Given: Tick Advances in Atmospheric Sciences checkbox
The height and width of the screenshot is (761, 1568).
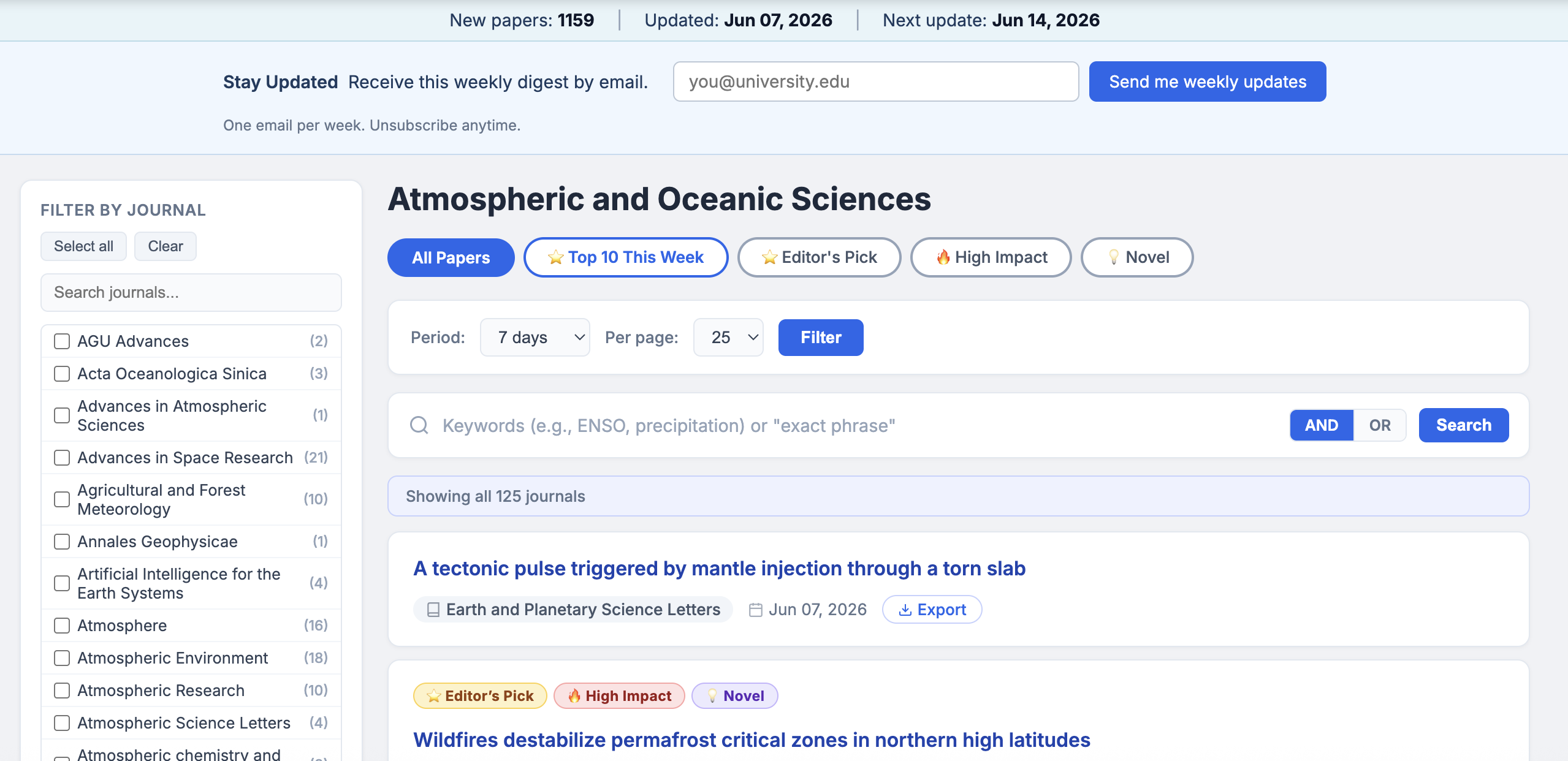Looking at the screenshot, I should pyautogui.click(x=62, y=415).
